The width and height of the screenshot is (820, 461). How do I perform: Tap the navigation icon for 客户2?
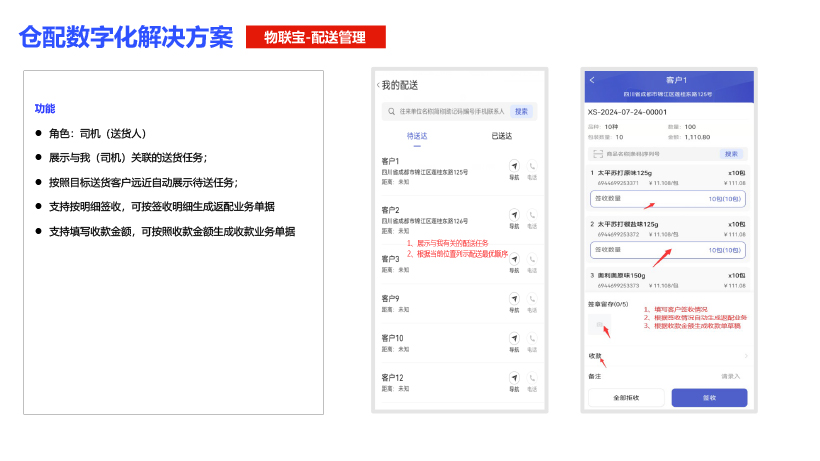tap(514, 213)
